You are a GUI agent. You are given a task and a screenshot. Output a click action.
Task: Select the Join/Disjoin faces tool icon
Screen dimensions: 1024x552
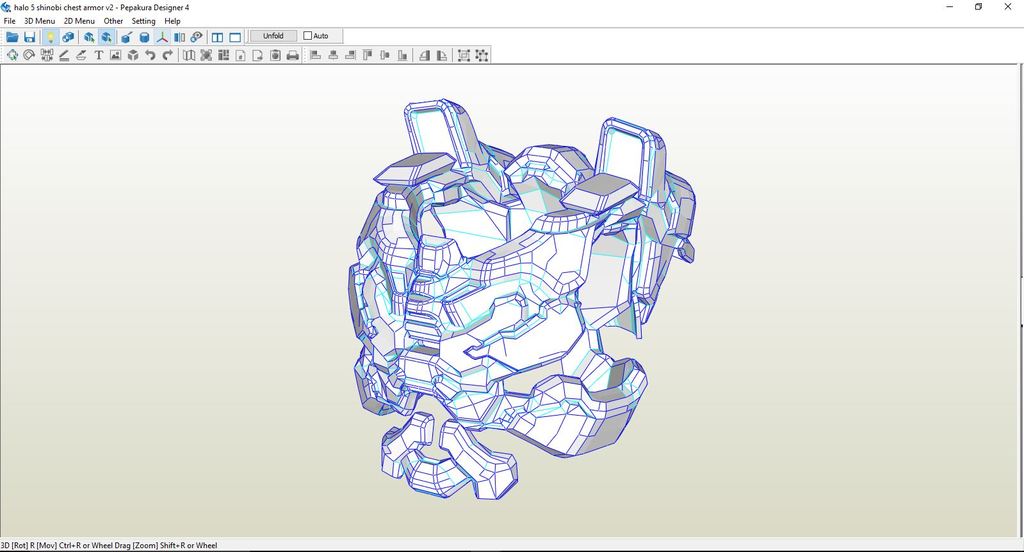(x=46, y=56)
